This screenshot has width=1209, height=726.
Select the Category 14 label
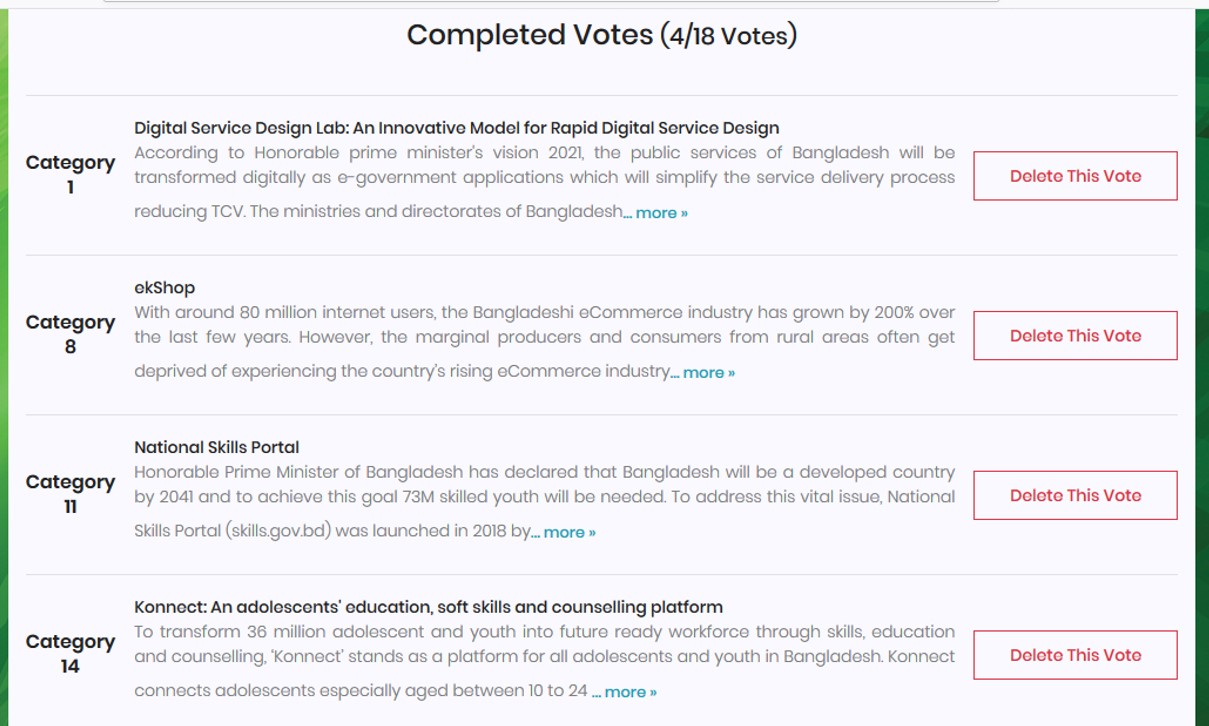70,653
